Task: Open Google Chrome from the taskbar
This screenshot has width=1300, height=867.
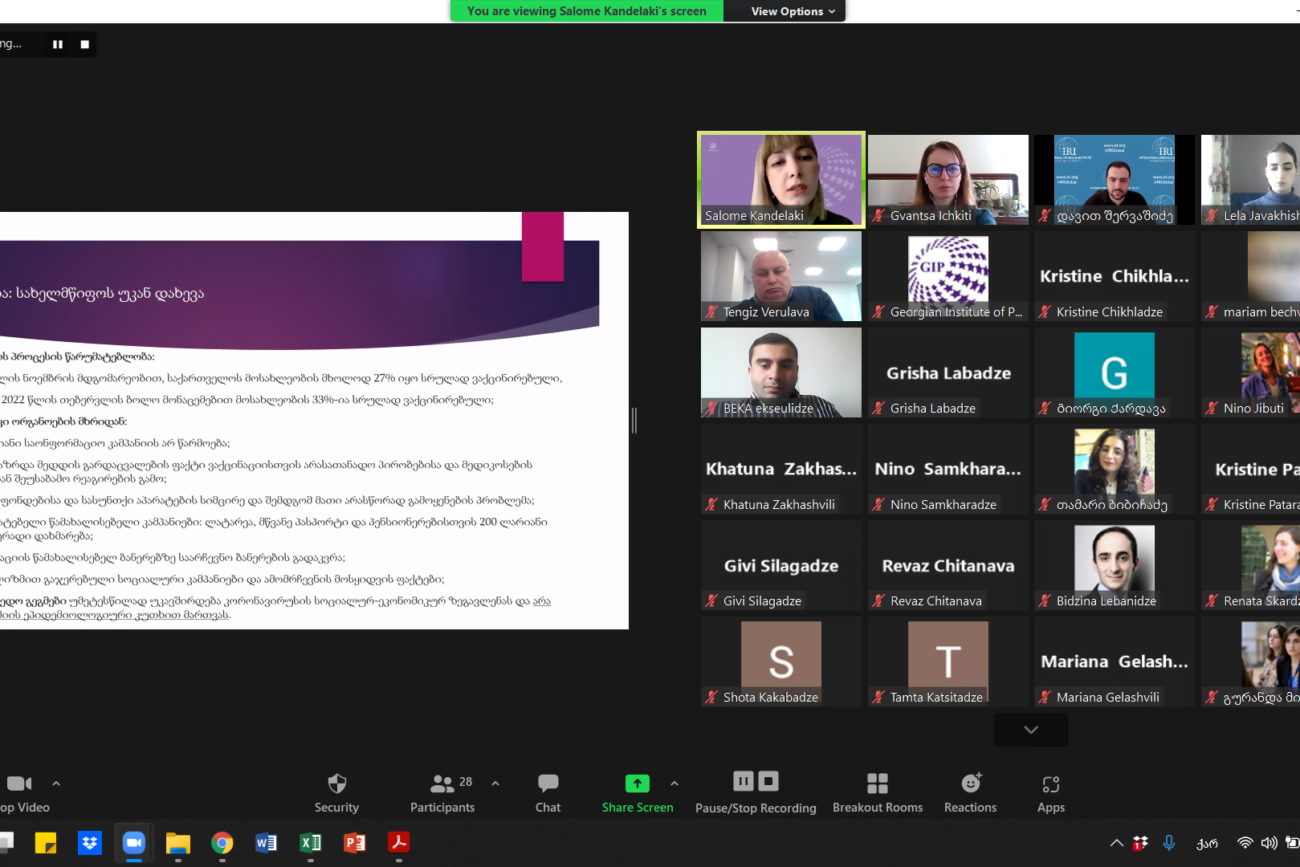Action: point(222,843)
